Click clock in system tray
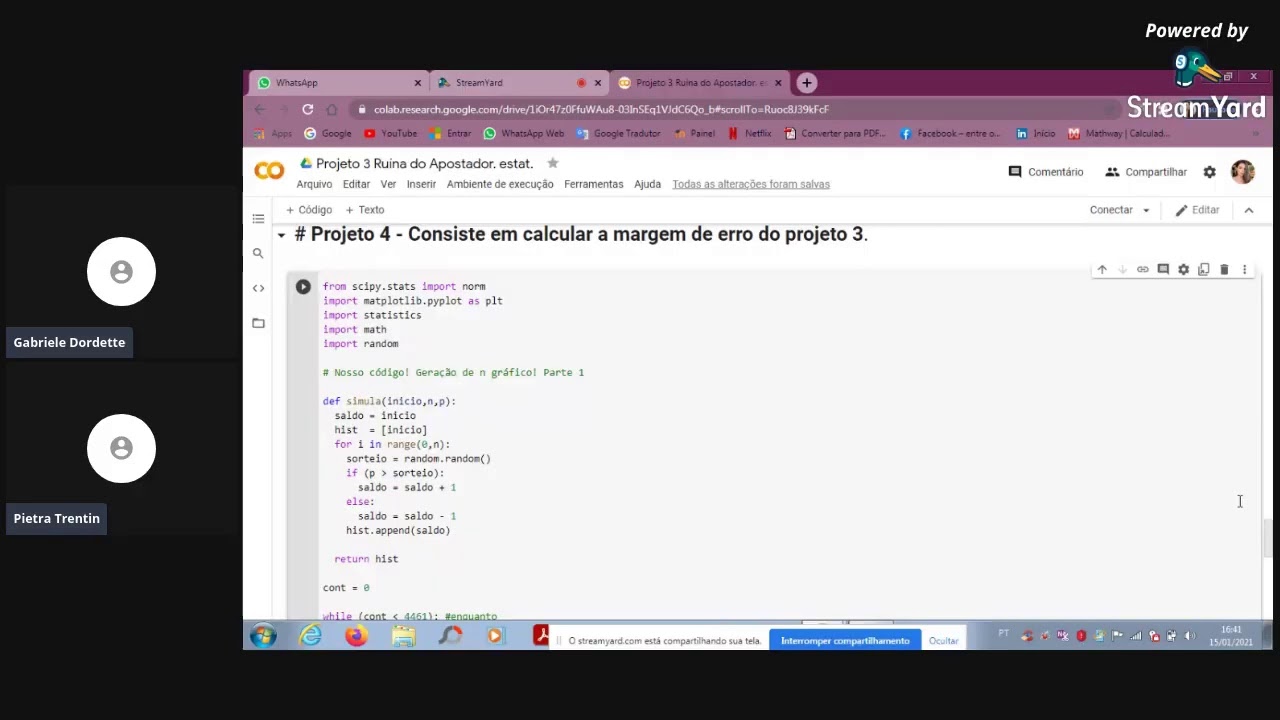 pyautogui.click(x=1231, y=636)
